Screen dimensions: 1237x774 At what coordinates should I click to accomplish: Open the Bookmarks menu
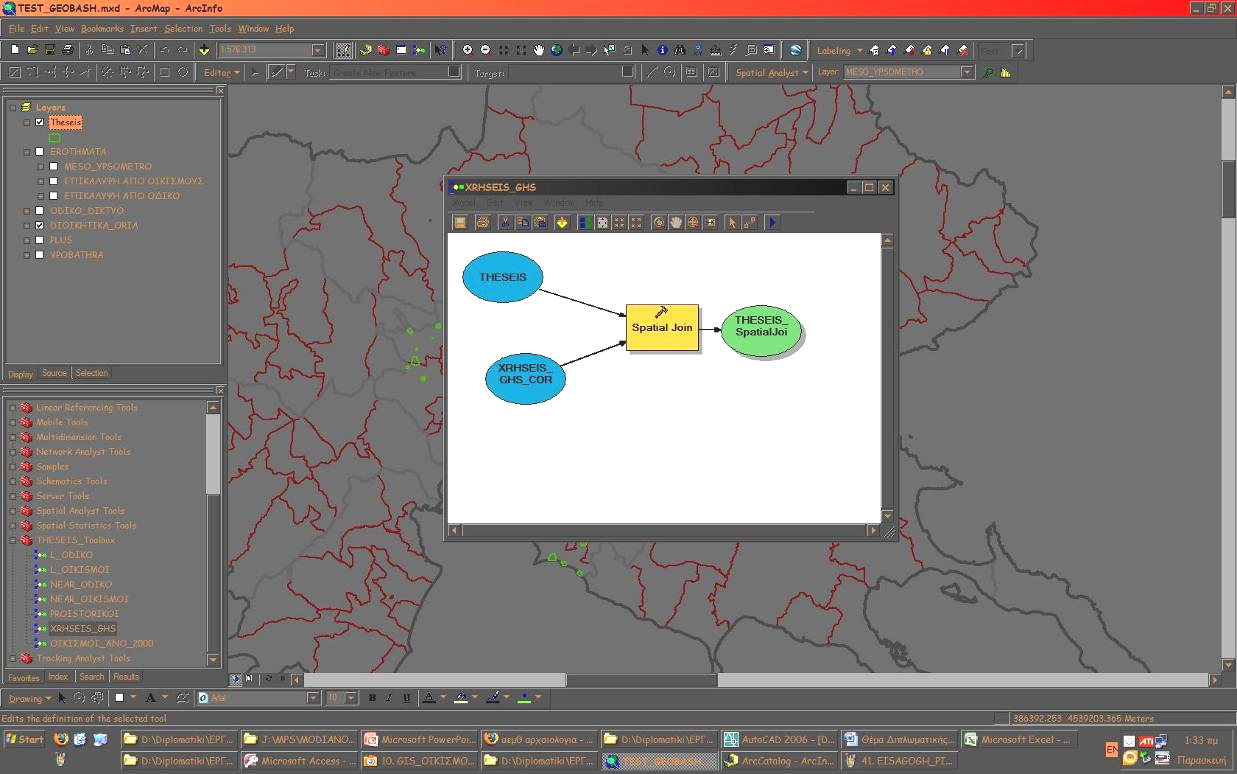101,28
